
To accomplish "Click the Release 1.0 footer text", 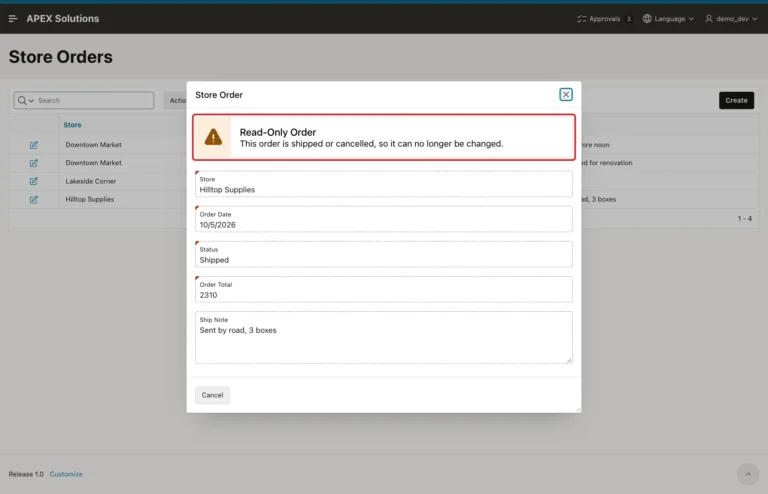I will click(x=26, y=474).
